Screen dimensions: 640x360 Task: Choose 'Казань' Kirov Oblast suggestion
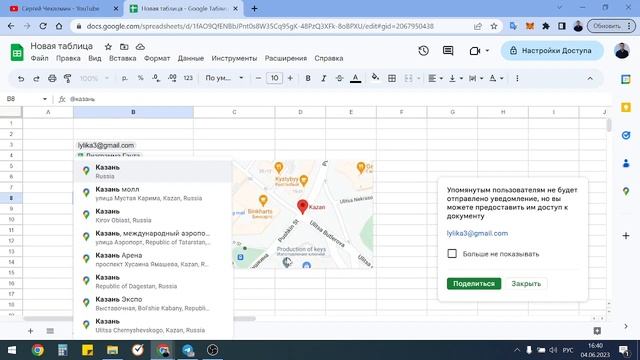click(153, 216)
